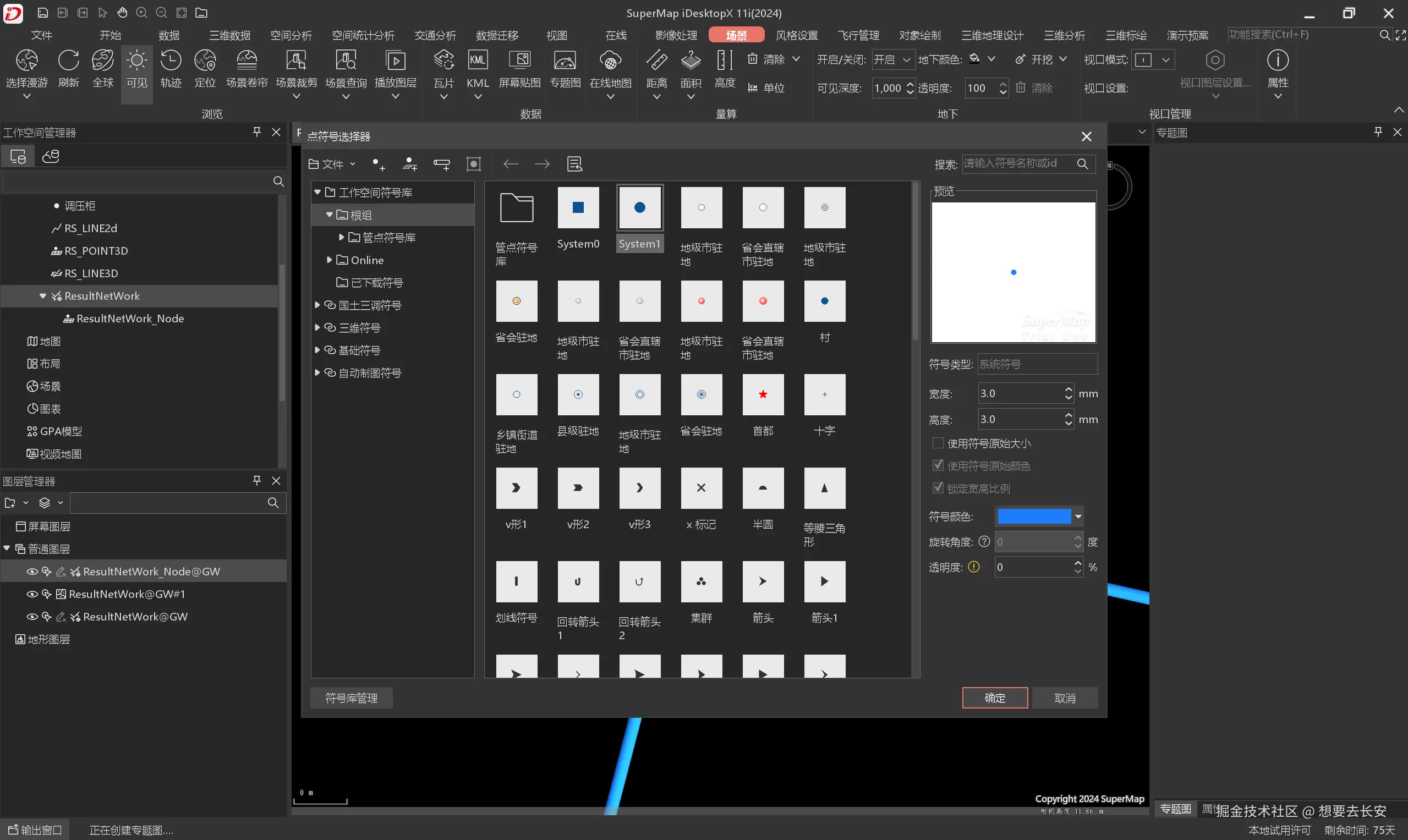The image size is (1408, 840).
Task: Click the 场景查询 scene query icon
Action: [x=346, y=61]
